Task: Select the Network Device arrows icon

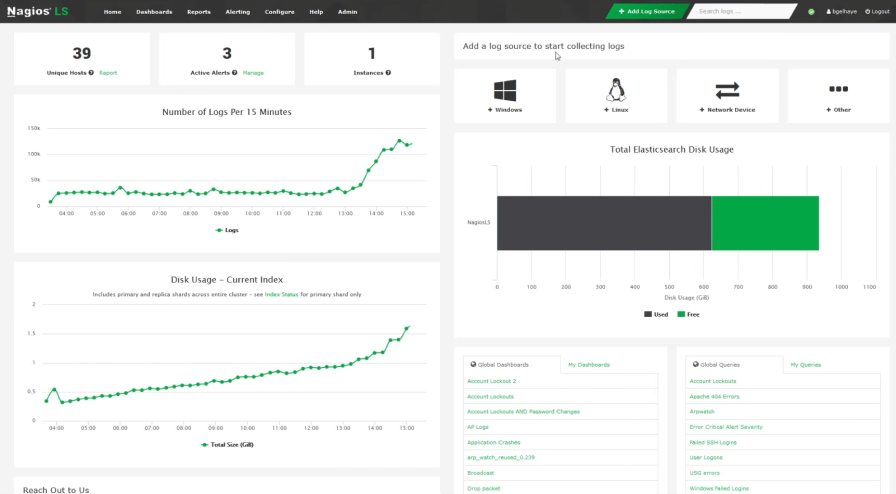Action: point(727,90)
